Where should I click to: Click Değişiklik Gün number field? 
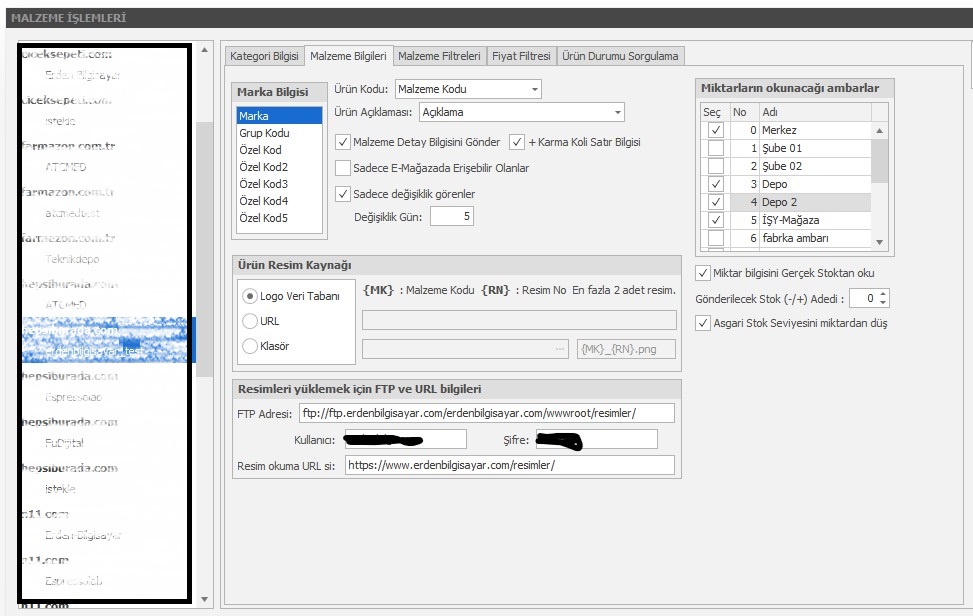452,216
